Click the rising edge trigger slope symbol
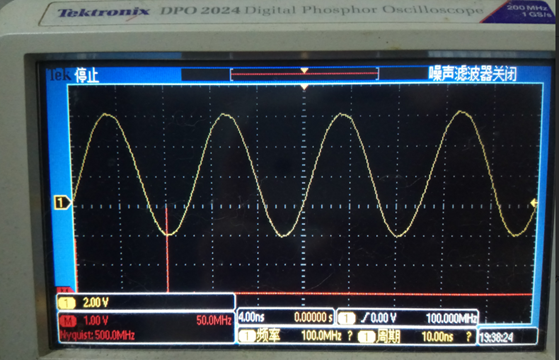Screen dimensions: 559x360 (x=365, y=318)
